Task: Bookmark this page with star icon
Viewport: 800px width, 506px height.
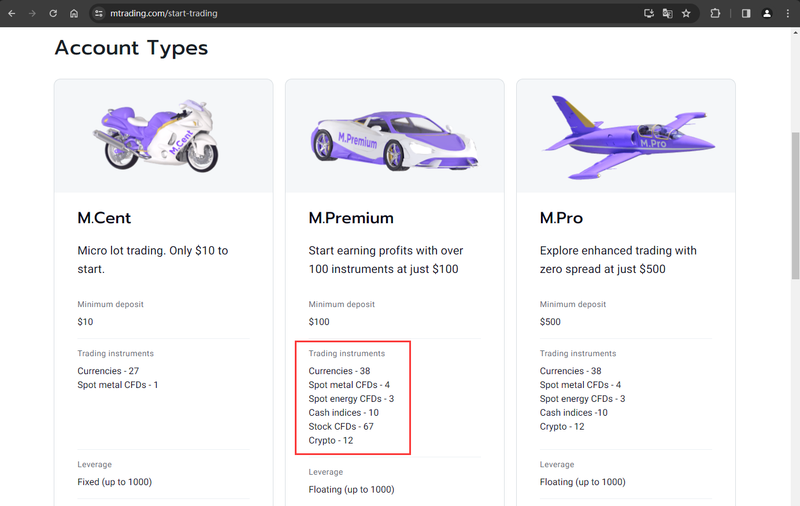Action: [x=686, y=14]
